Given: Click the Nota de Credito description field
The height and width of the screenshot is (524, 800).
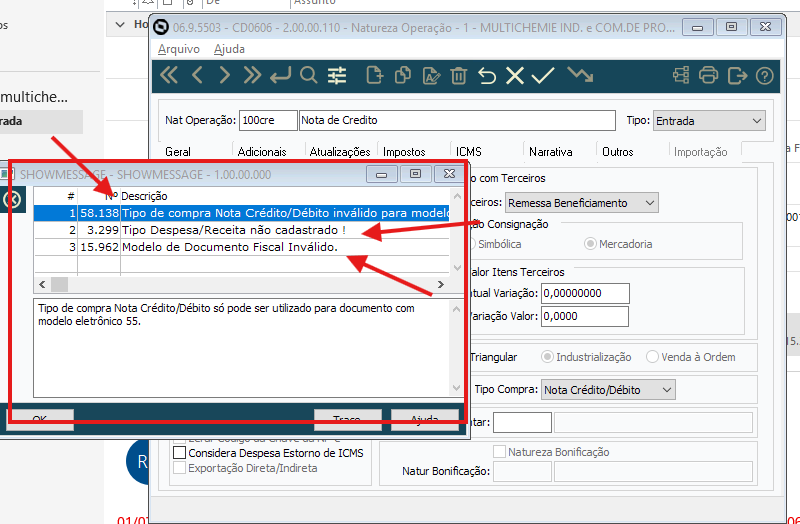Looking at the screenshot, I should point(457,120).
